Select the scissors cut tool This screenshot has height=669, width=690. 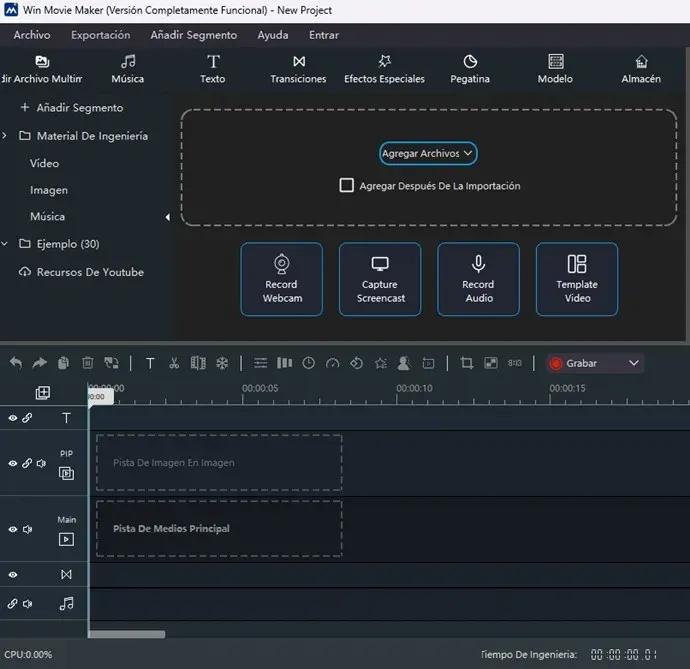pyautogui.click(x=174, y=363)
